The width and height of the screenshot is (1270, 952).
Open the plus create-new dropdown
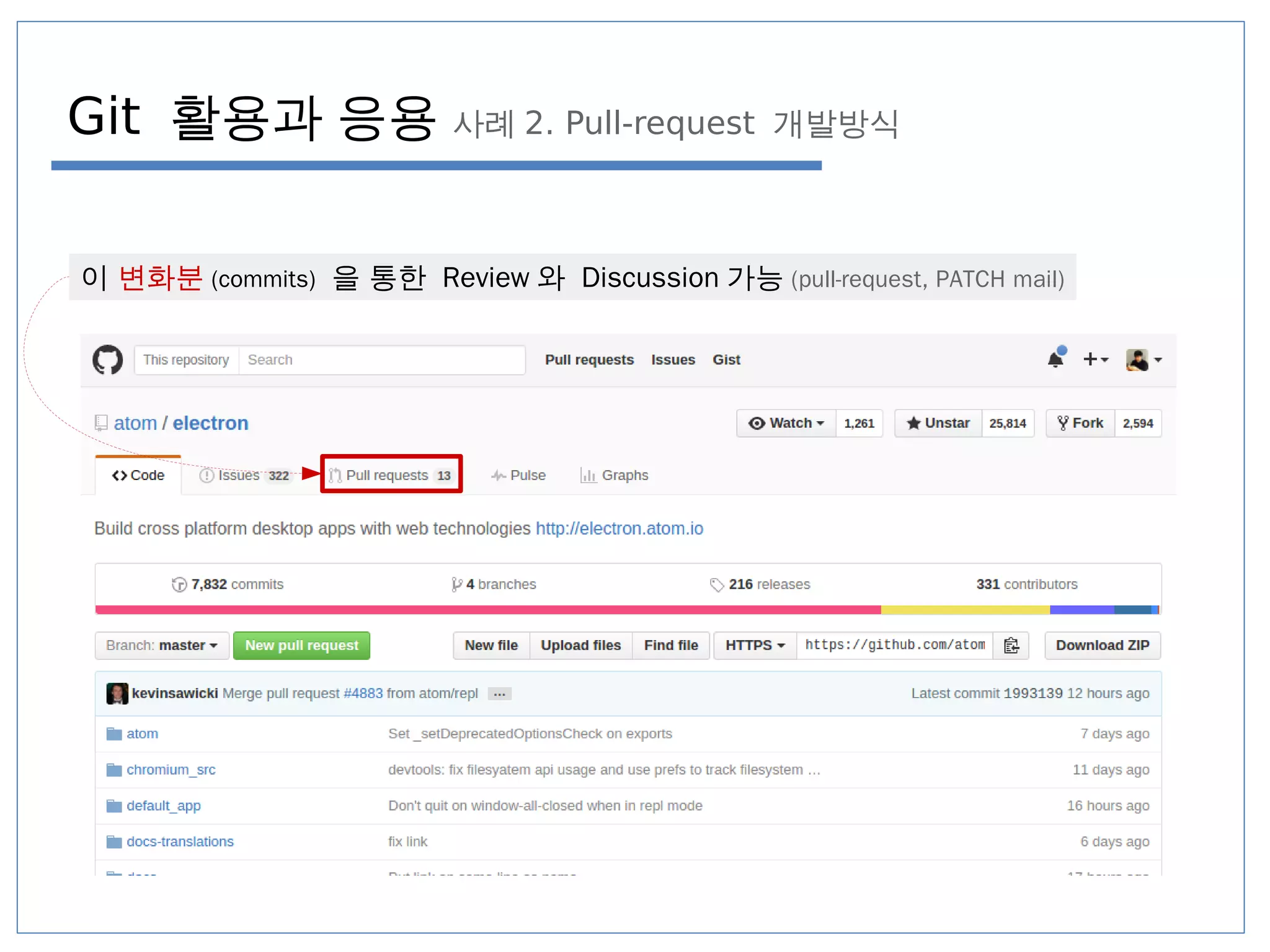tap(1095, 359)
